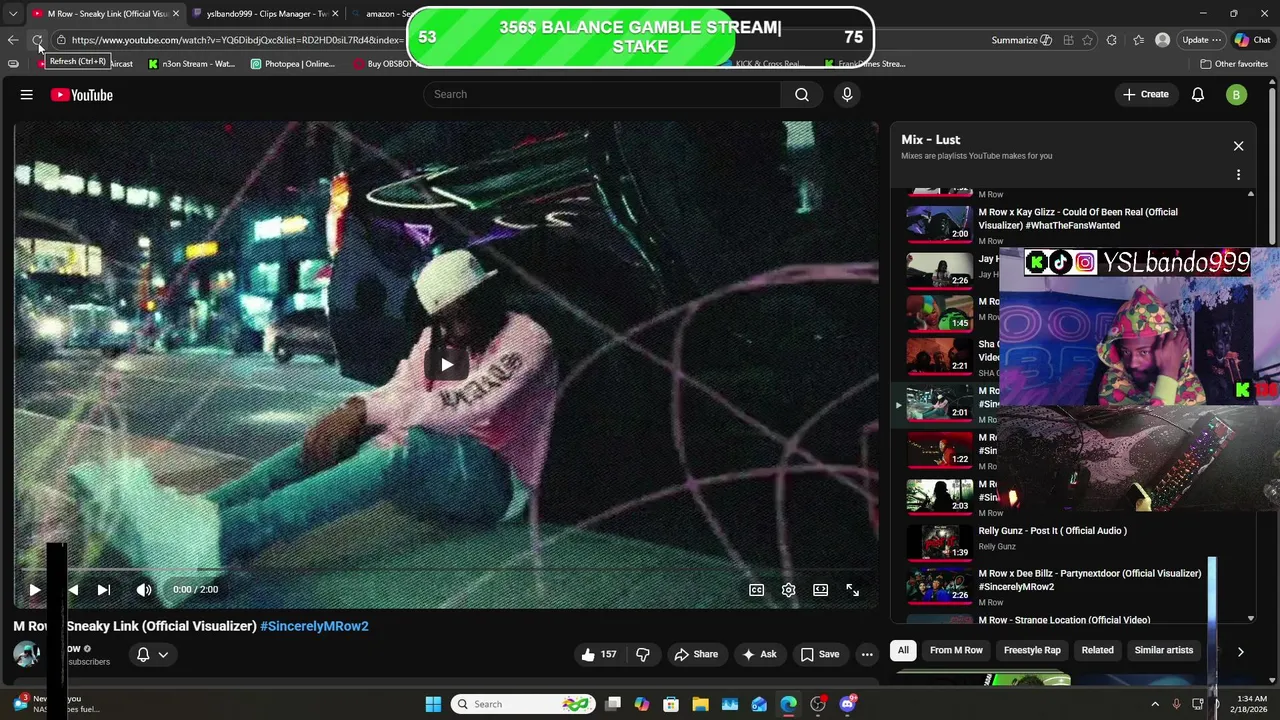The image size is (1280, 720).
Task: Open the YouTube guide hamburger menu
Action: tap(27, 95)
